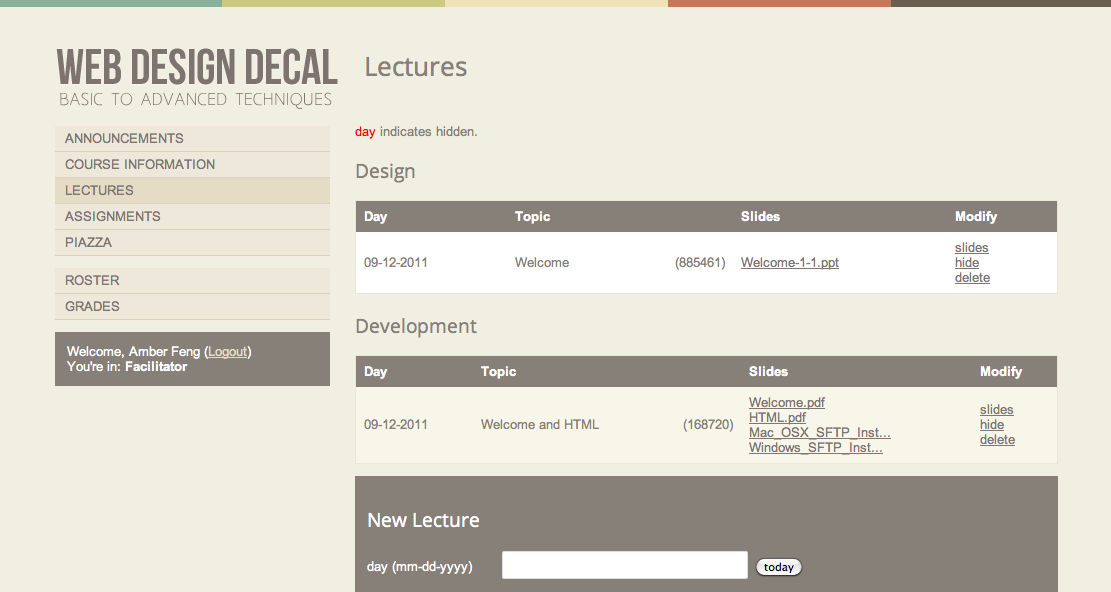
Task: Click the red 'day' hidden indicator text
Action: 365,132
